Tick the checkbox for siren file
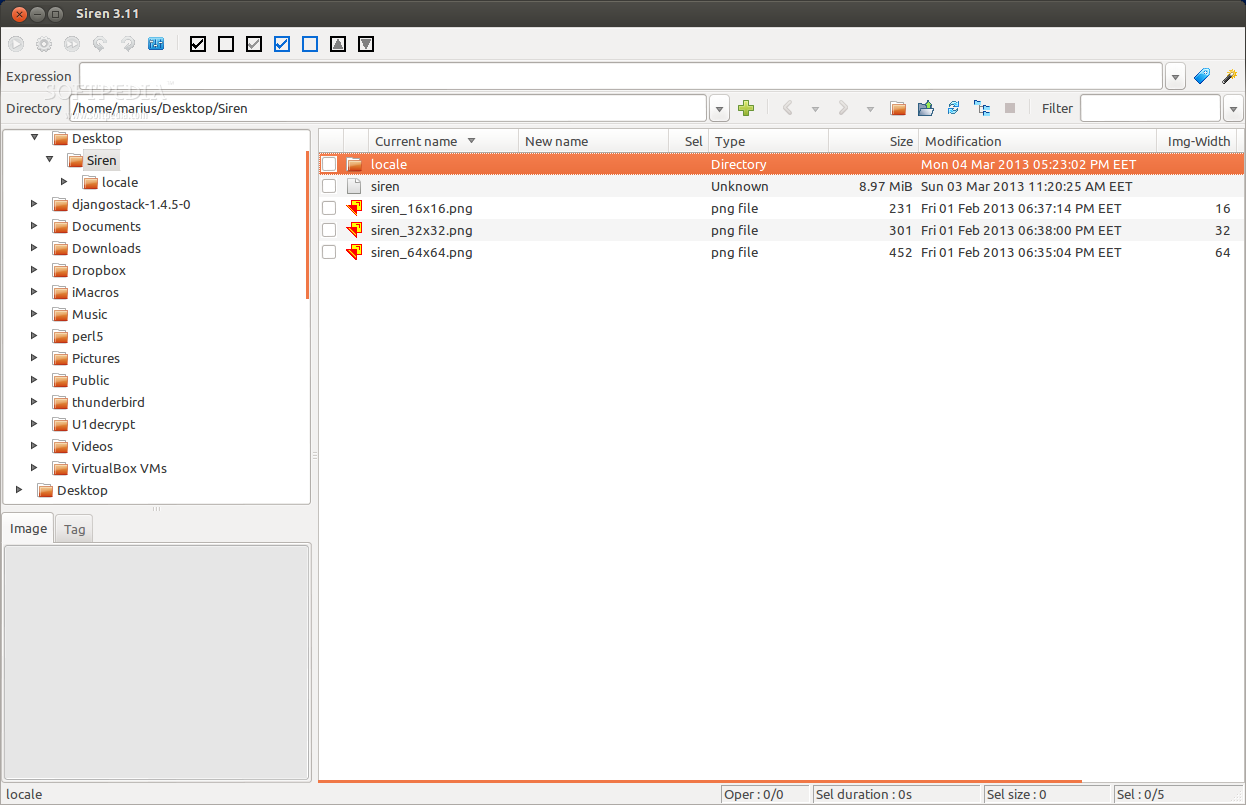 point(329,186)
